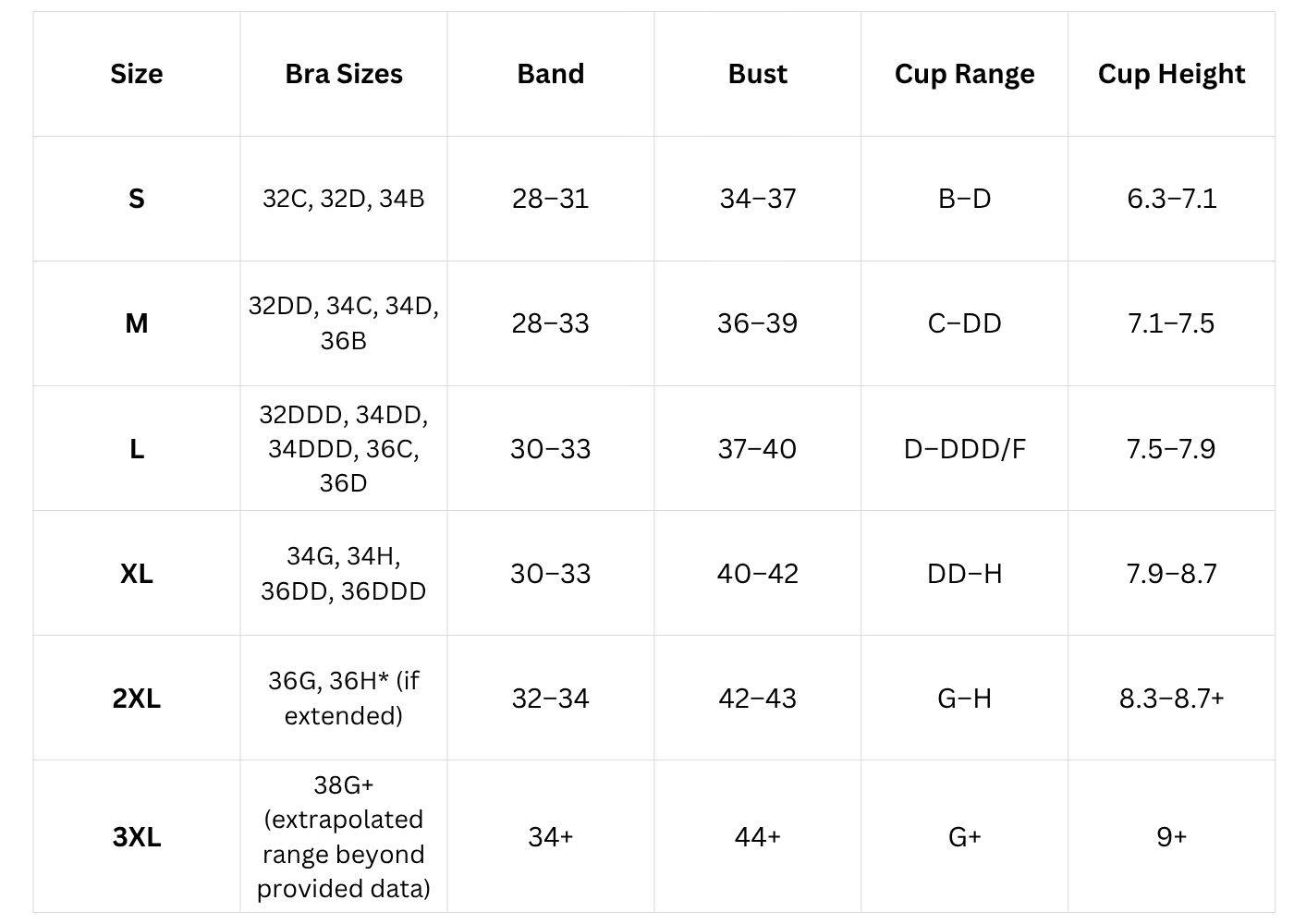This screenshot has height=924, width=1294.
Task: Click the Cup Height header cell
Action: (1171, 74)
